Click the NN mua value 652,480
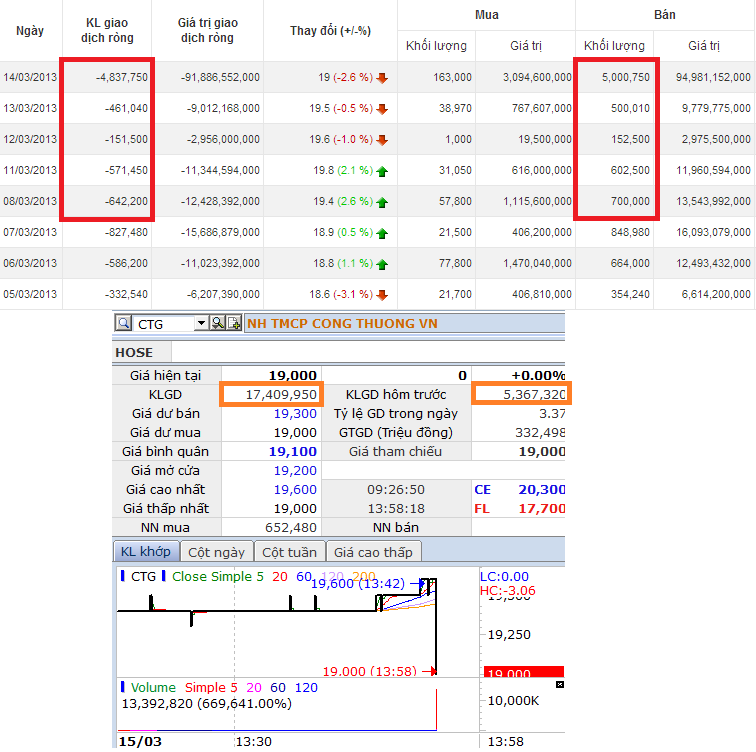This screenshot has width=756, height=752. 291,528
